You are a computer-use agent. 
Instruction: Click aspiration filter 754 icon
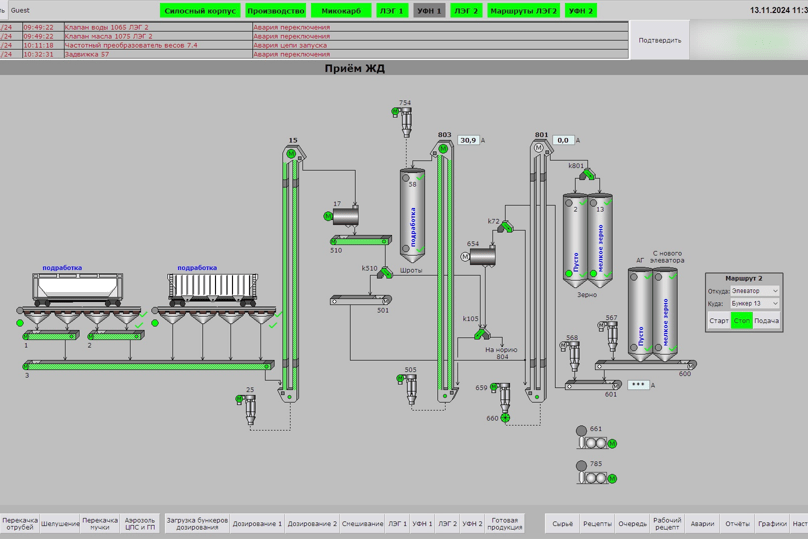[x=406, y=121]
